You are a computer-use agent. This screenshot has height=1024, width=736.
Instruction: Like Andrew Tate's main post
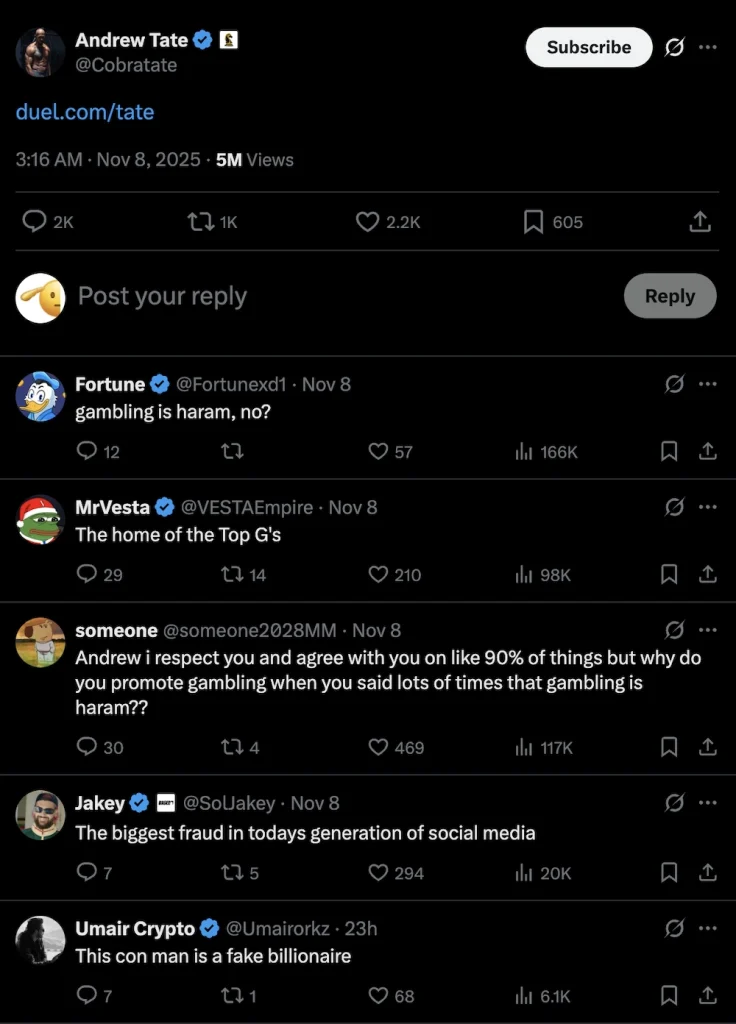click(x=368, y=222)
